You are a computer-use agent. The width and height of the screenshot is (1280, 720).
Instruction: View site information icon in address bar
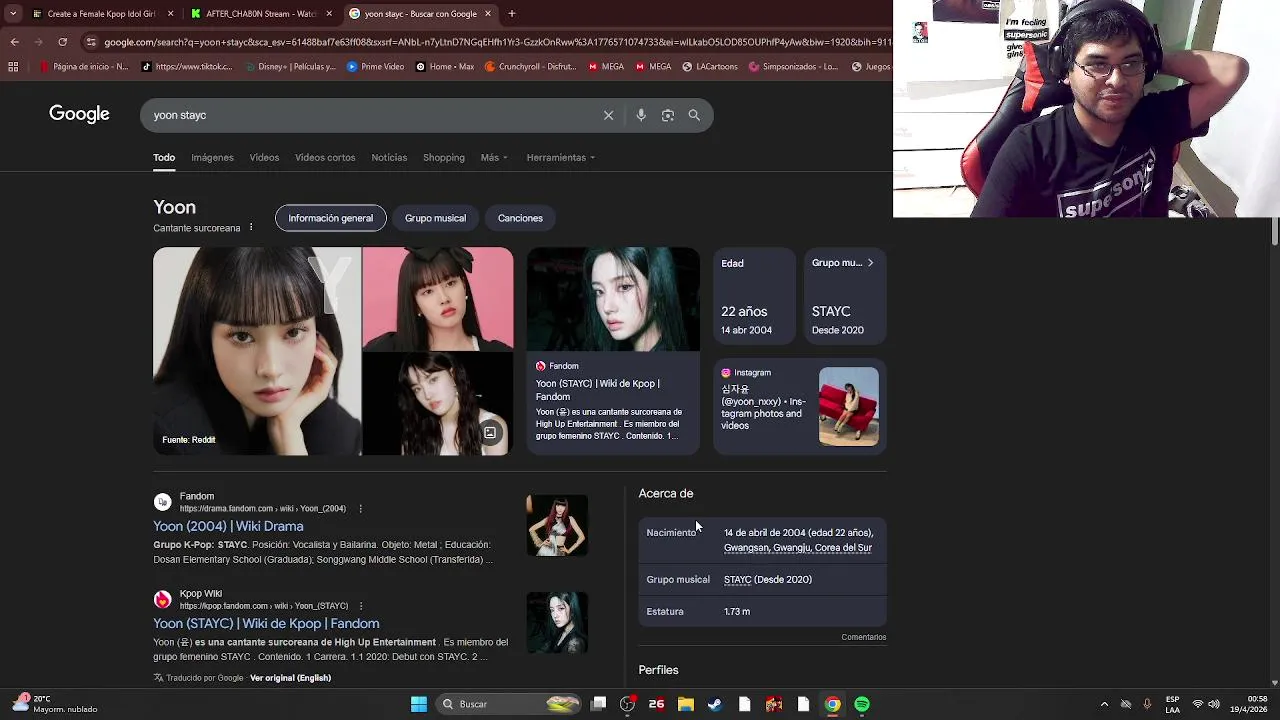91,42
